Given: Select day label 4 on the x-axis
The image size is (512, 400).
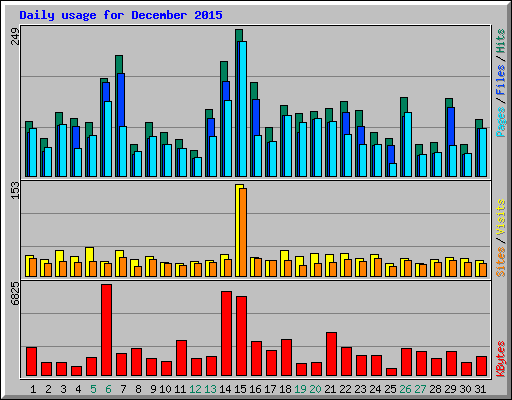Looking at the screenshot, I should [78, 389].
